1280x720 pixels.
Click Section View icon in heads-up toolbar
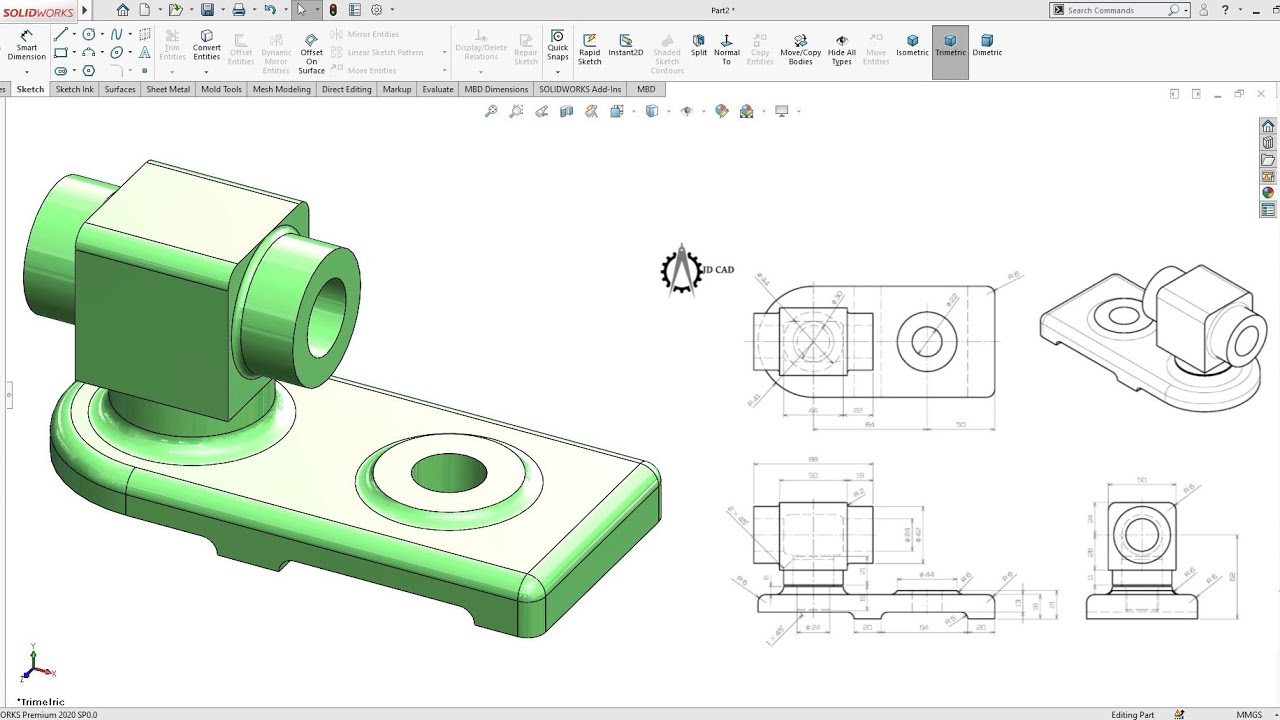(567, 111)
